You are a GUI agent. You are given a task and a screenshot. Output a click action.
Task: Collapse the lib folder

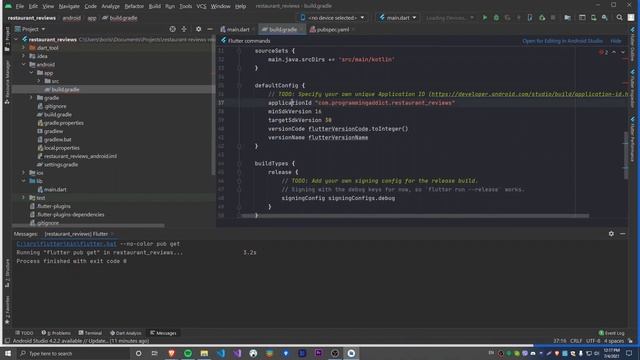[23, 181]
